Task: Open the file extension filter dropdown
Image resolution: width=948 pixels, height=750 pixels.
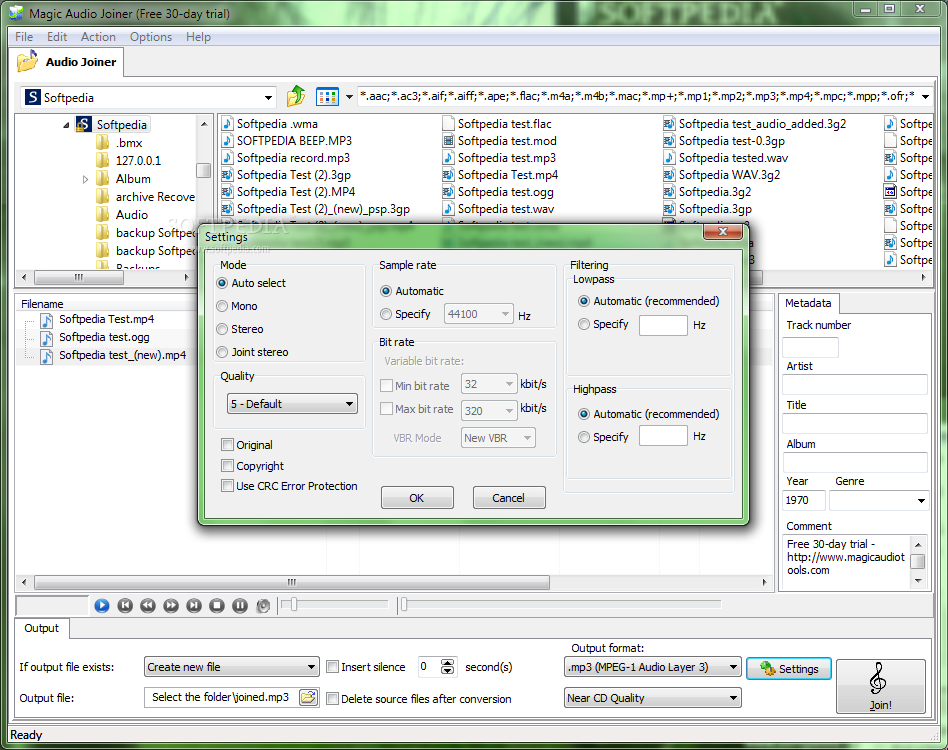Action: (924, 97)
